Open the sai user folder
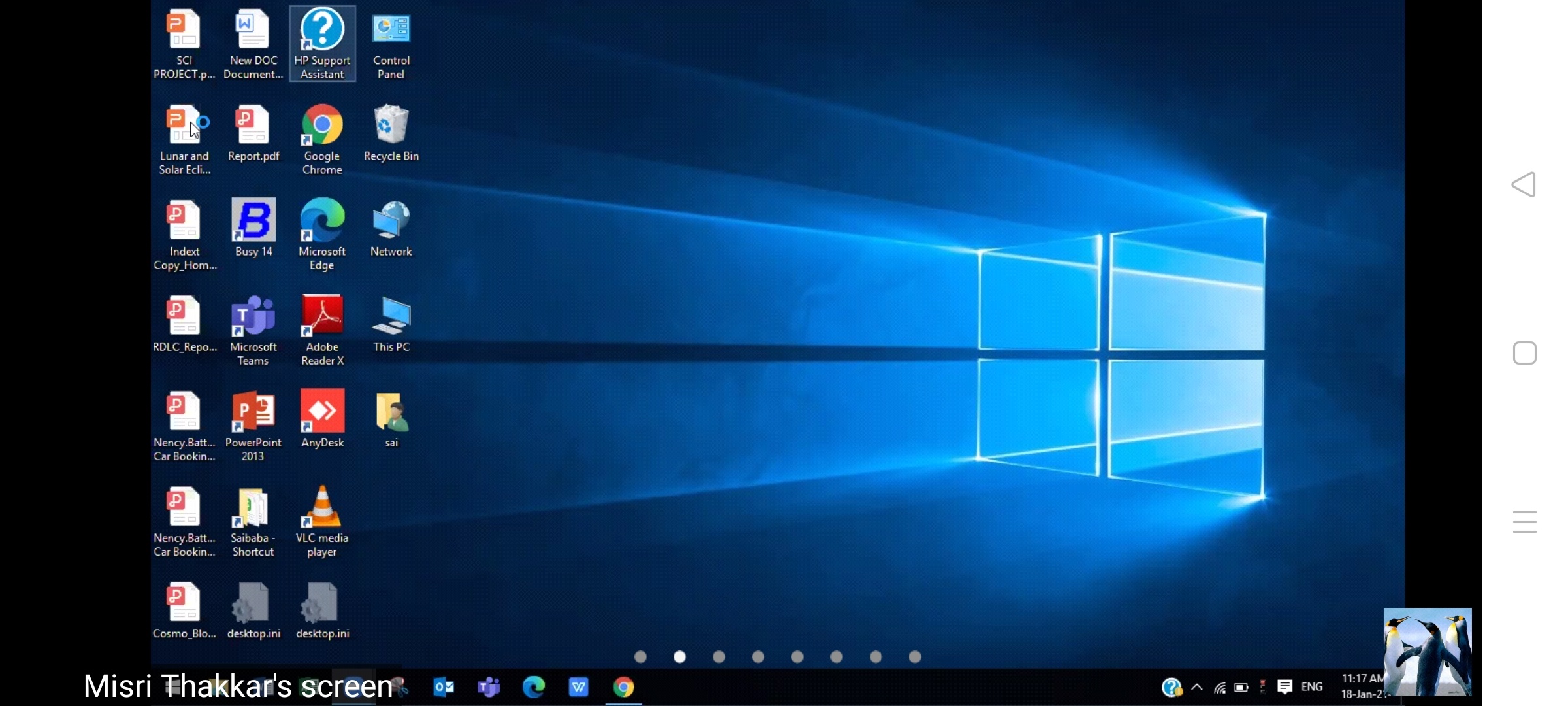 pyautogui.click(x=391, y=419)
